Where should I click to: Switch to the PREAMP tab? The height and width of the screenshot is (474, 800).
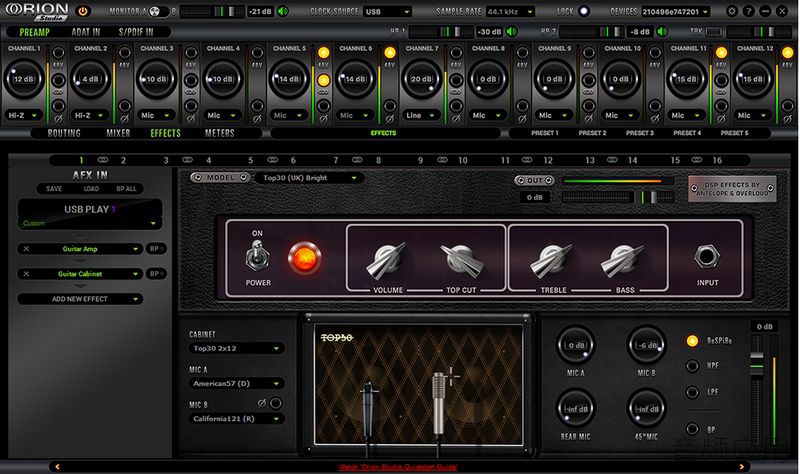(35, 32)
